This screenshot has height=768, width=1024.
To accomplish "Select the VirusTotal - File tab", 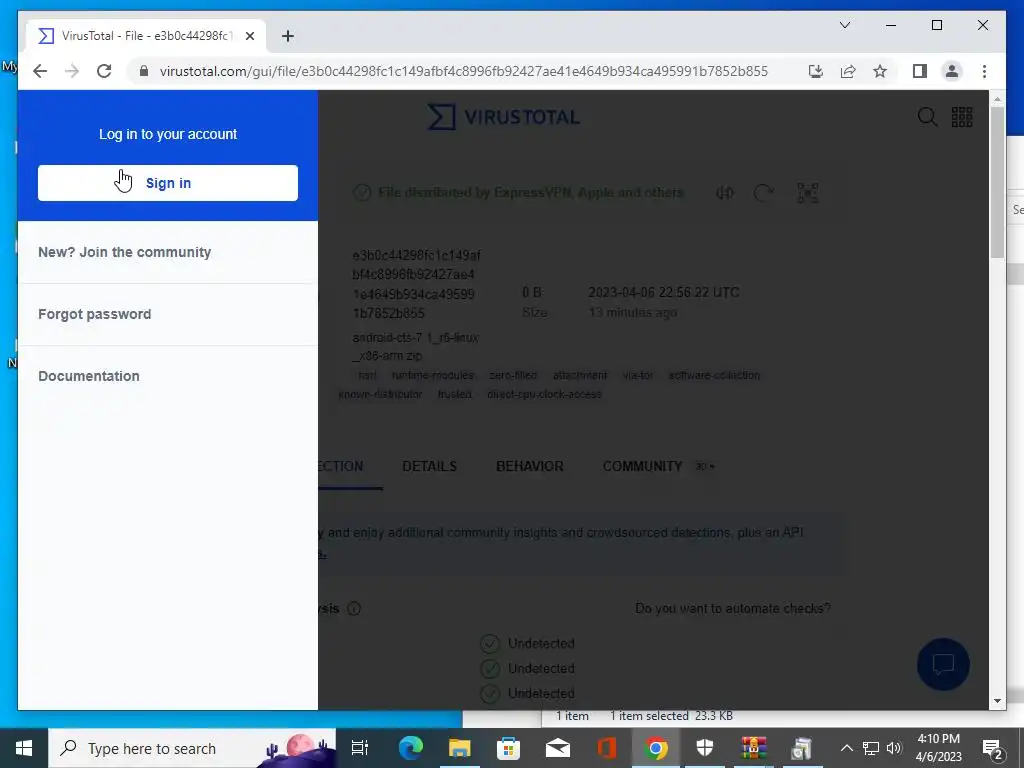I will 147,36.
